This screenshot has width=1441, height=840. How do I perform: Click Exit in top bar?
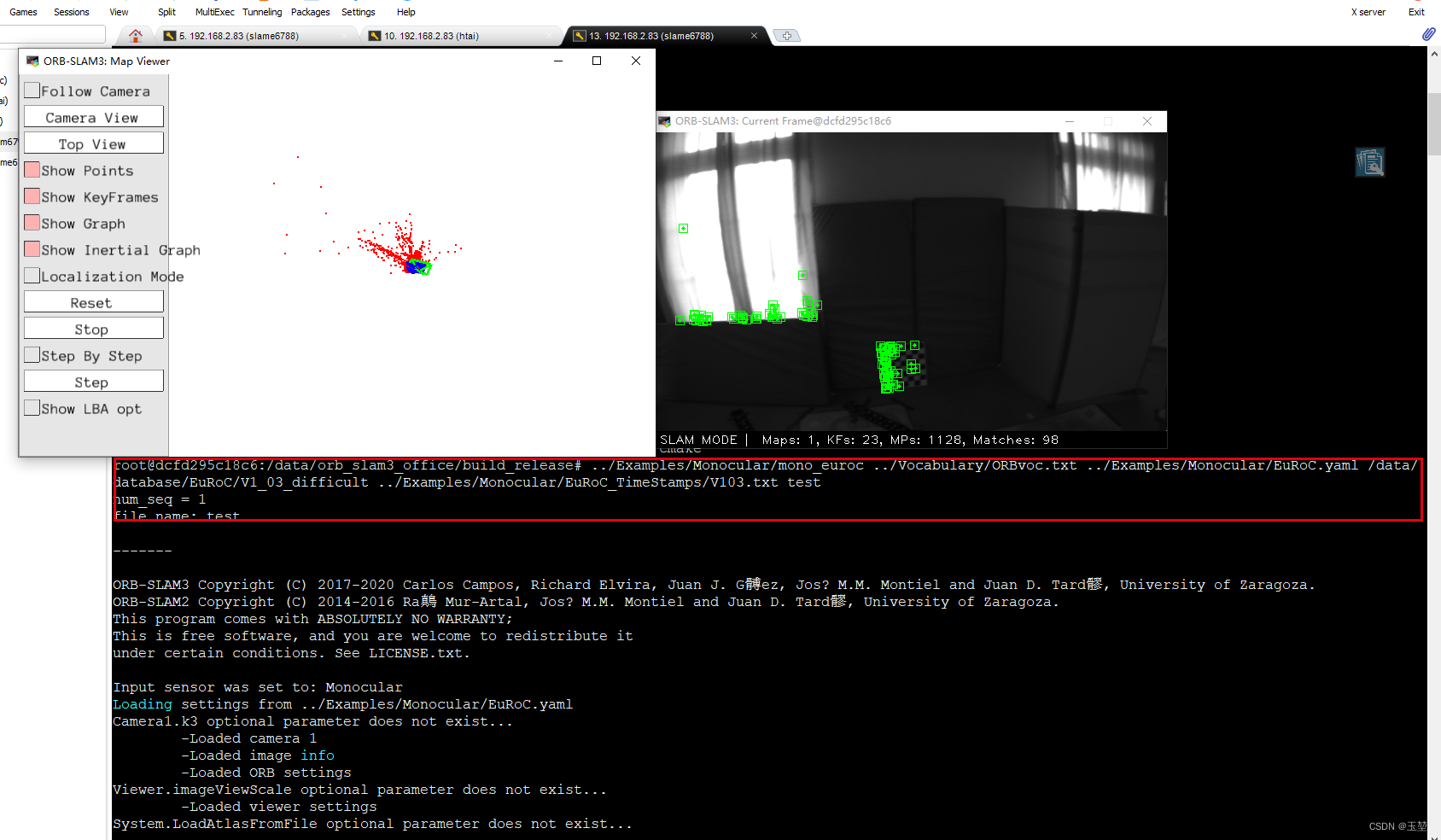coord(1416,12)
